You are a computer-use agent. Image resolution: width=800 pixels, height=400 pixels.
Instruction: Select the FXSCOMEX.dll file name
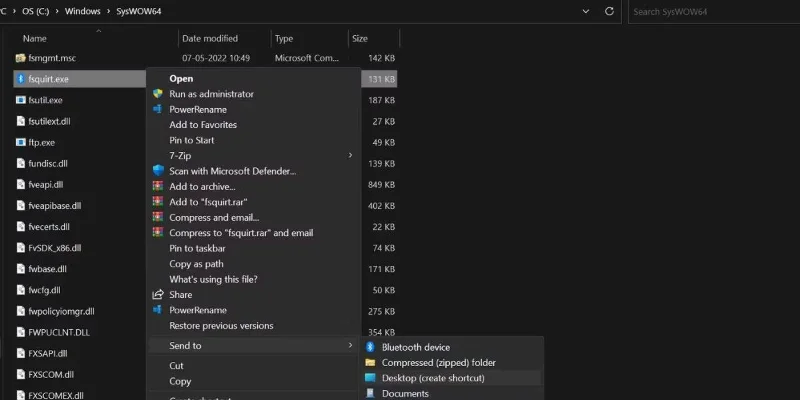[56, 395]
